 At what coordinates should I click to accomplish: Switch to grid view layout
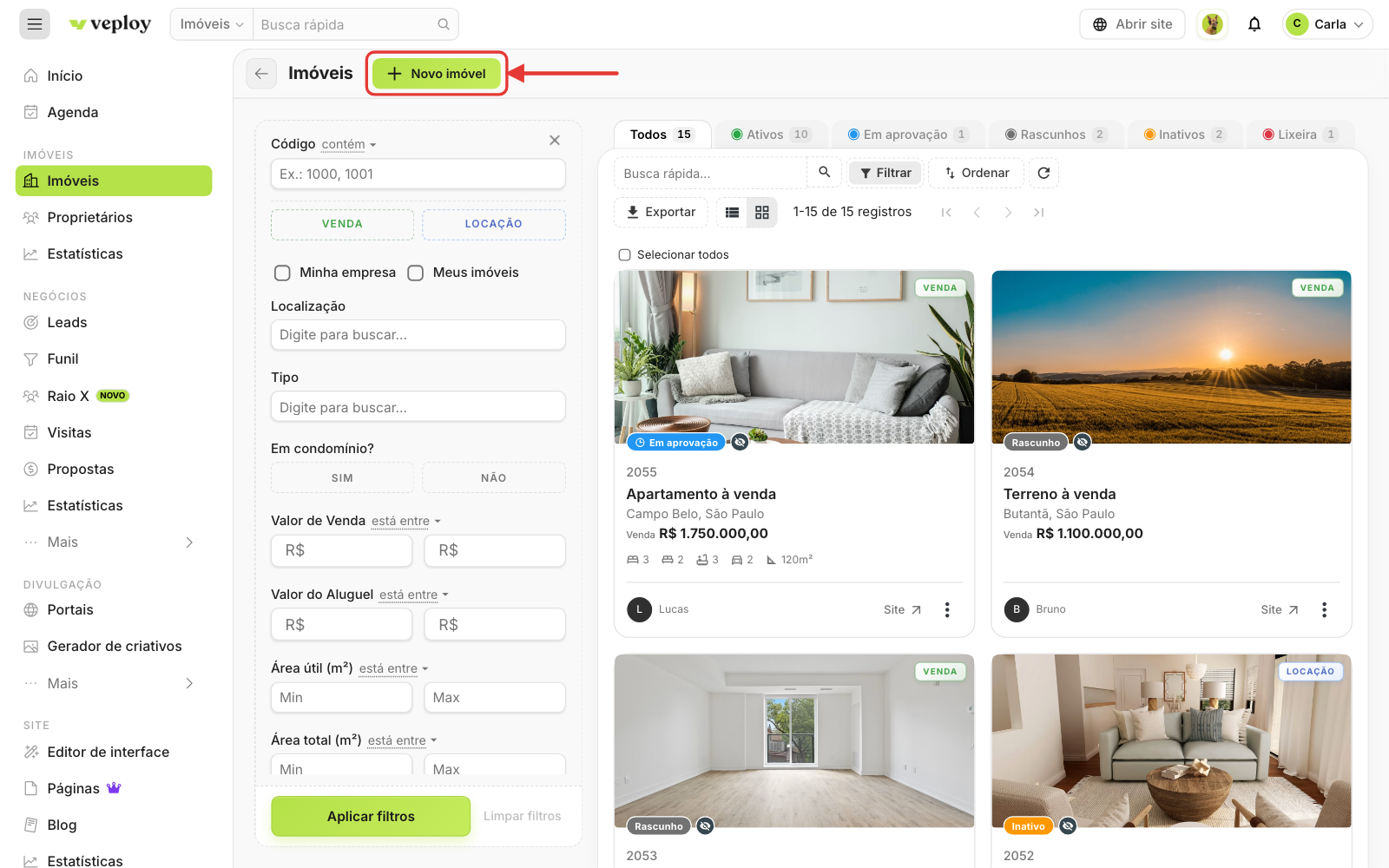point(762,212)
